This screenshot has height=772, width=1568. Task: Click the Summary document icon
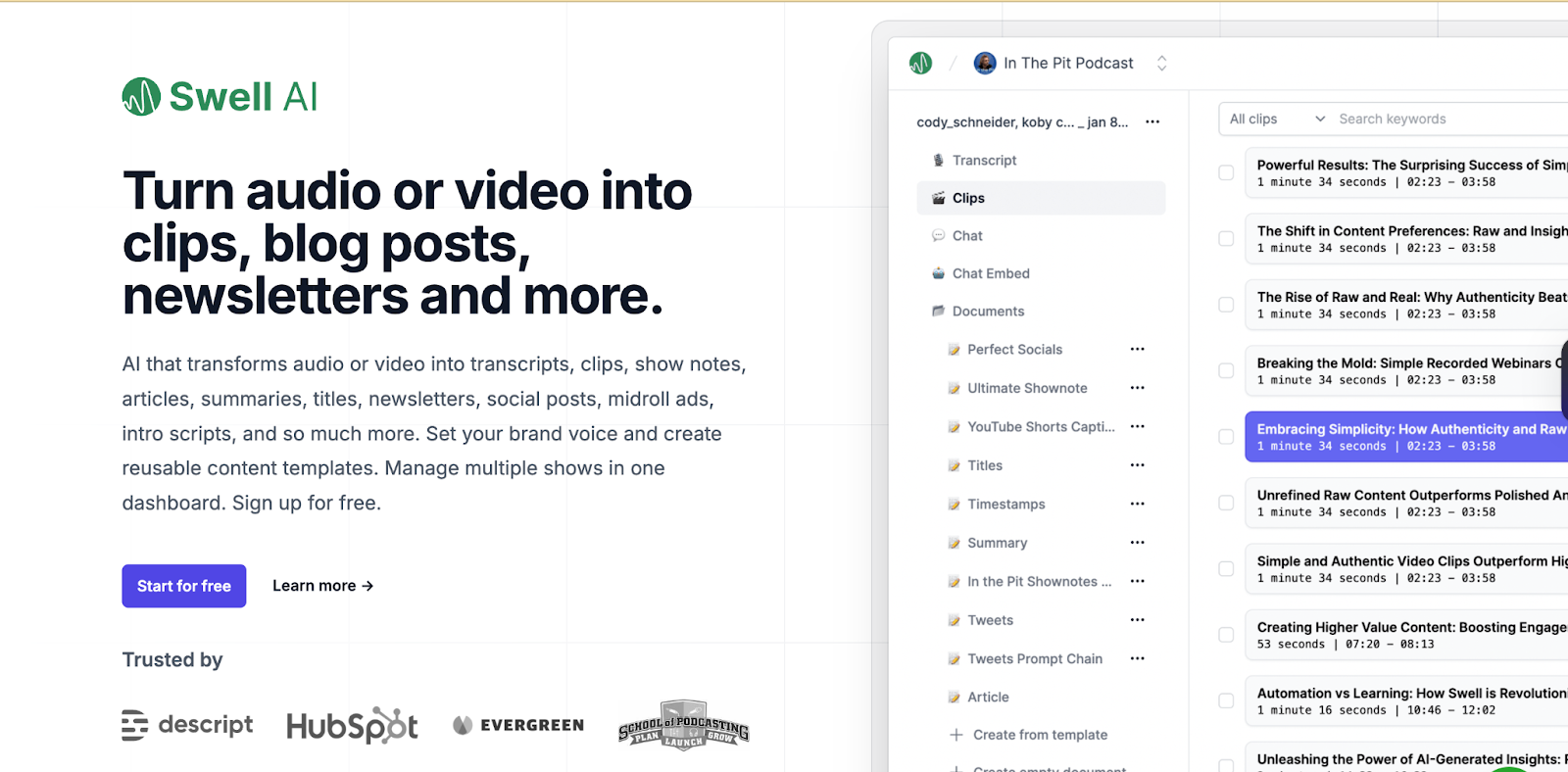pyautogui.click(x=954, y=543)
